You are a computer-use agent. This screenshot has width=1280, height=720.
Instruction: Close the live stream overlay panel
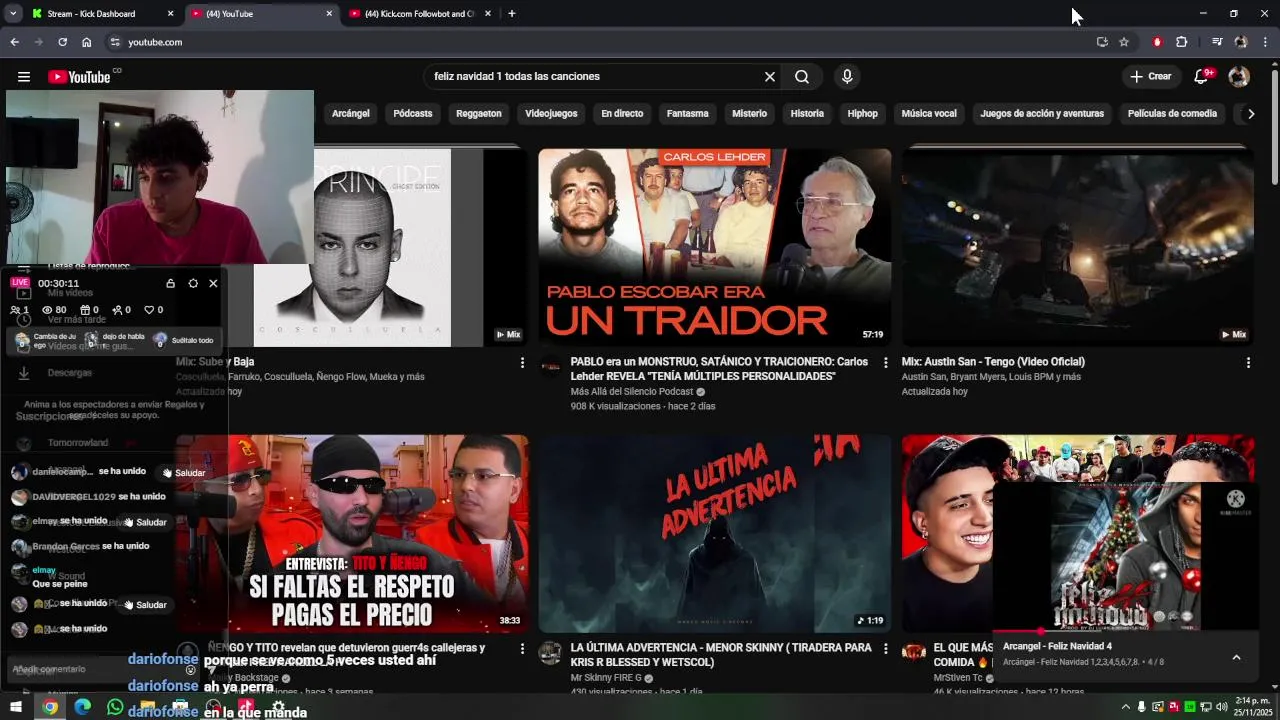click(x=213, y=284)
